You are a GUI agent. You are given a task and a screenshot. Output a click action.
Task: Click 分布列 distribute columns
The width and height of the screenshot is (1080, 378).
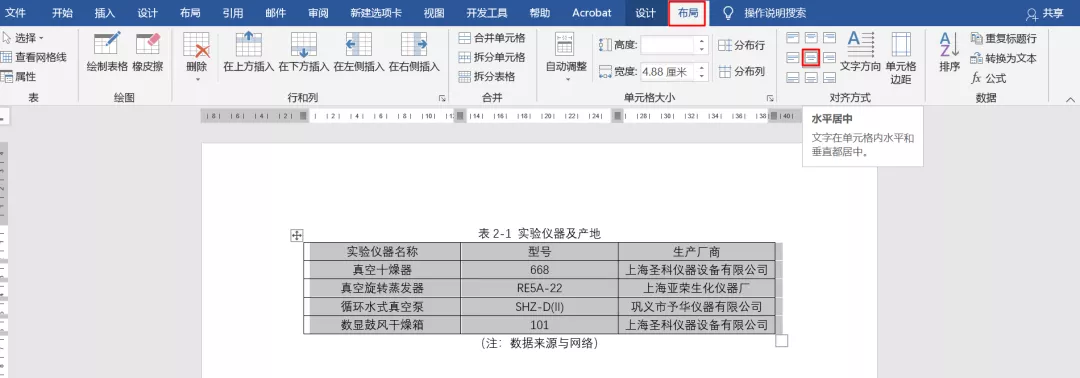742,72
